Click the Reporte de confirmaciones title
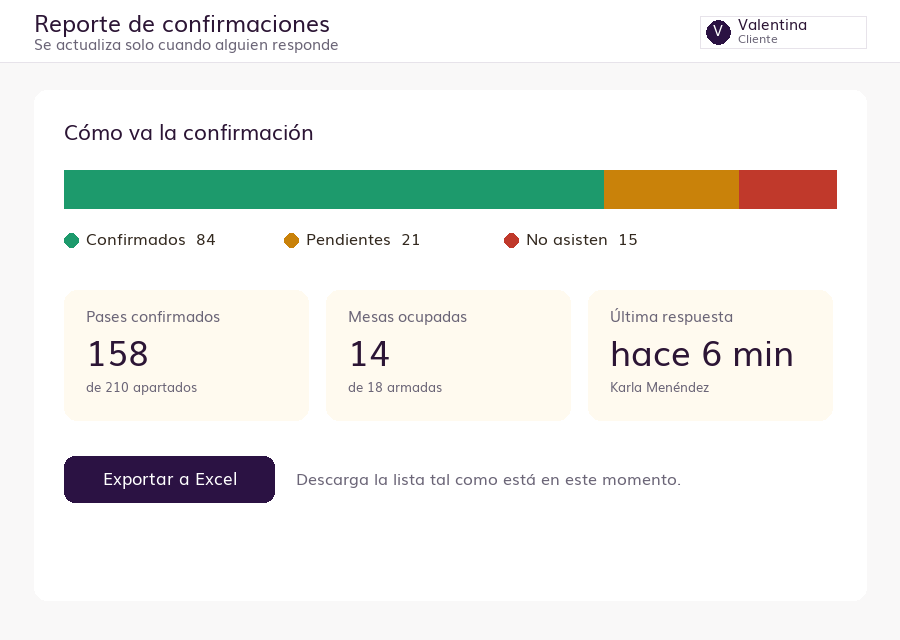 [x=182, y=24]
